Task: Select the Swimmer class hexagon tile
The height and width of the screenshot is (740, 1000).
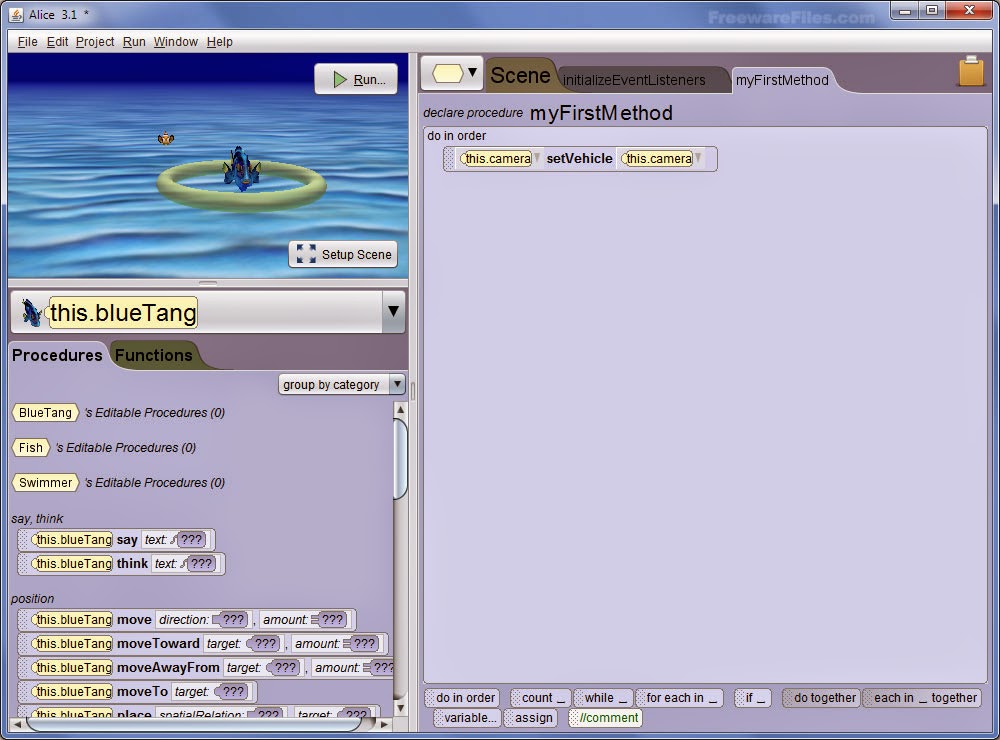Action: [45, 482]
